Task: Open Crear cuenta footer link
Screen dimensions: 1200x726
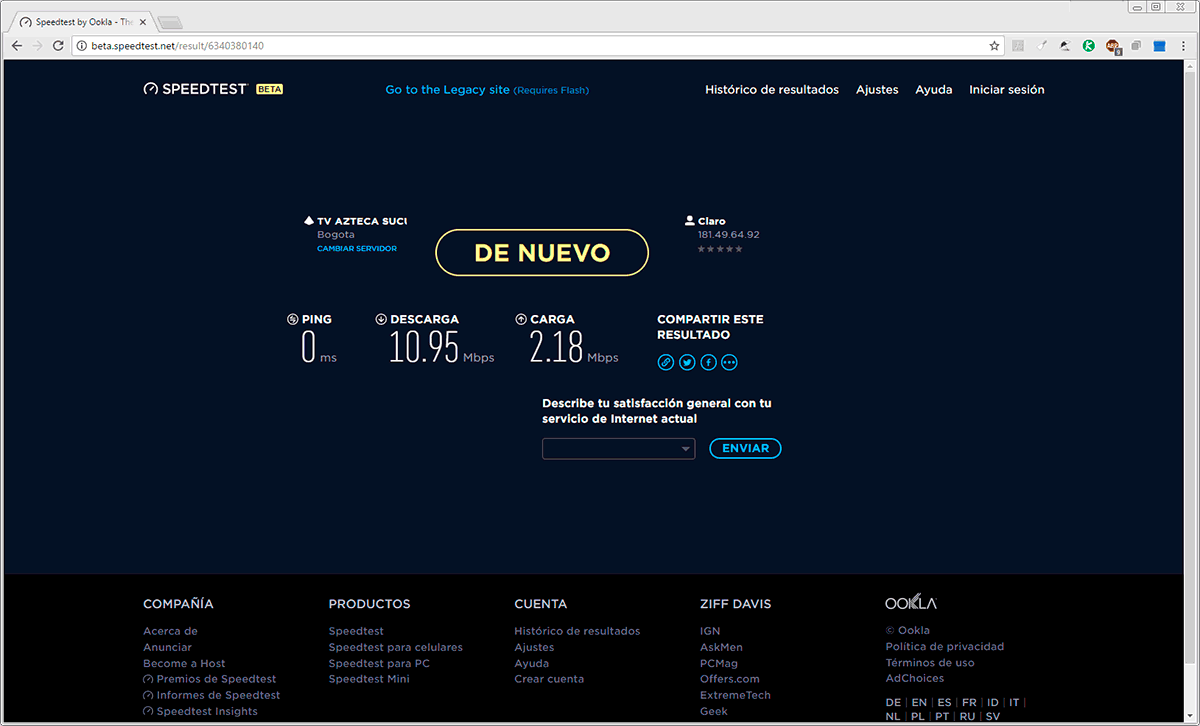Action: coord(549,679)
